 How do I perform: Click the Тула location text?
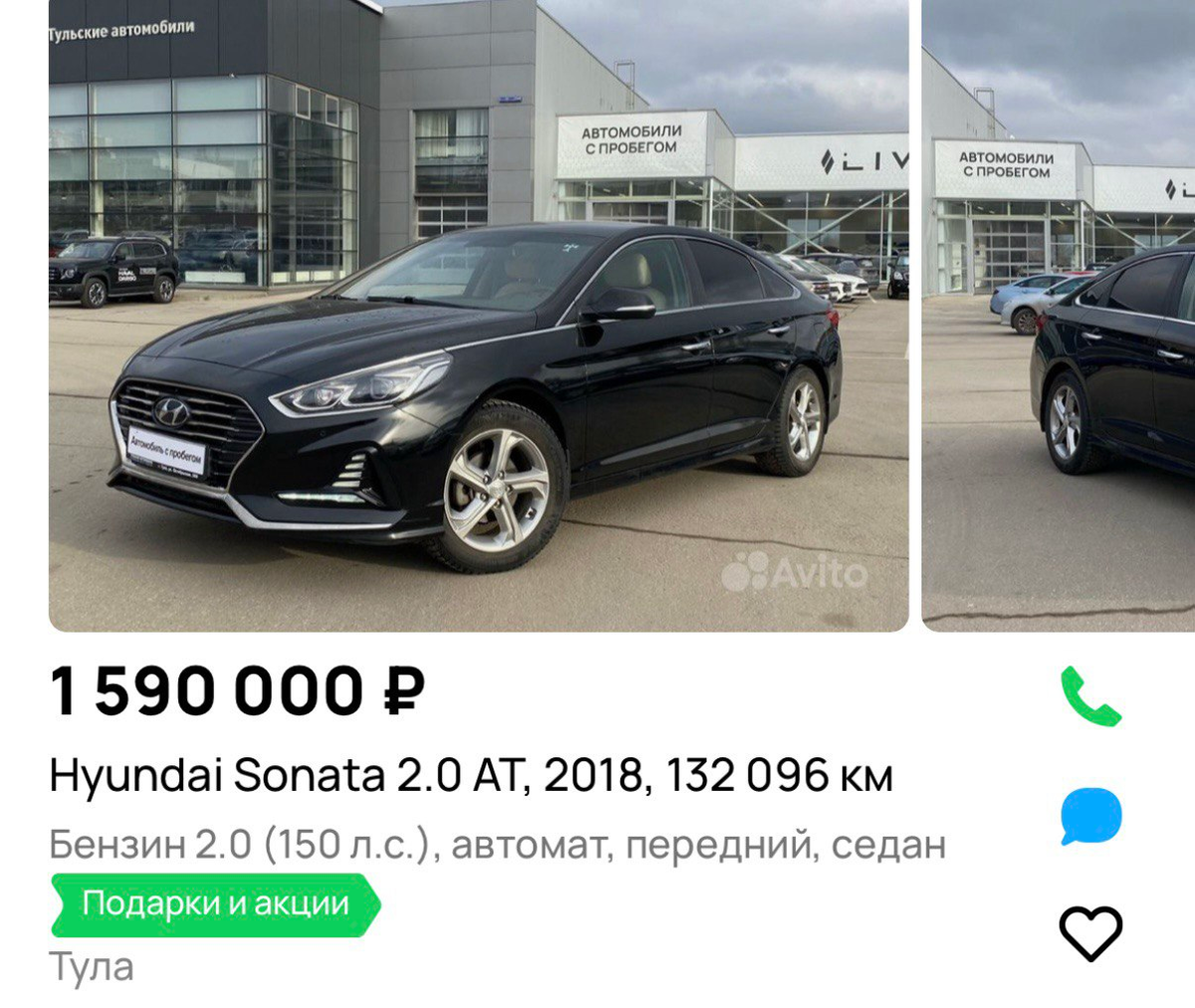pos(92,967)
